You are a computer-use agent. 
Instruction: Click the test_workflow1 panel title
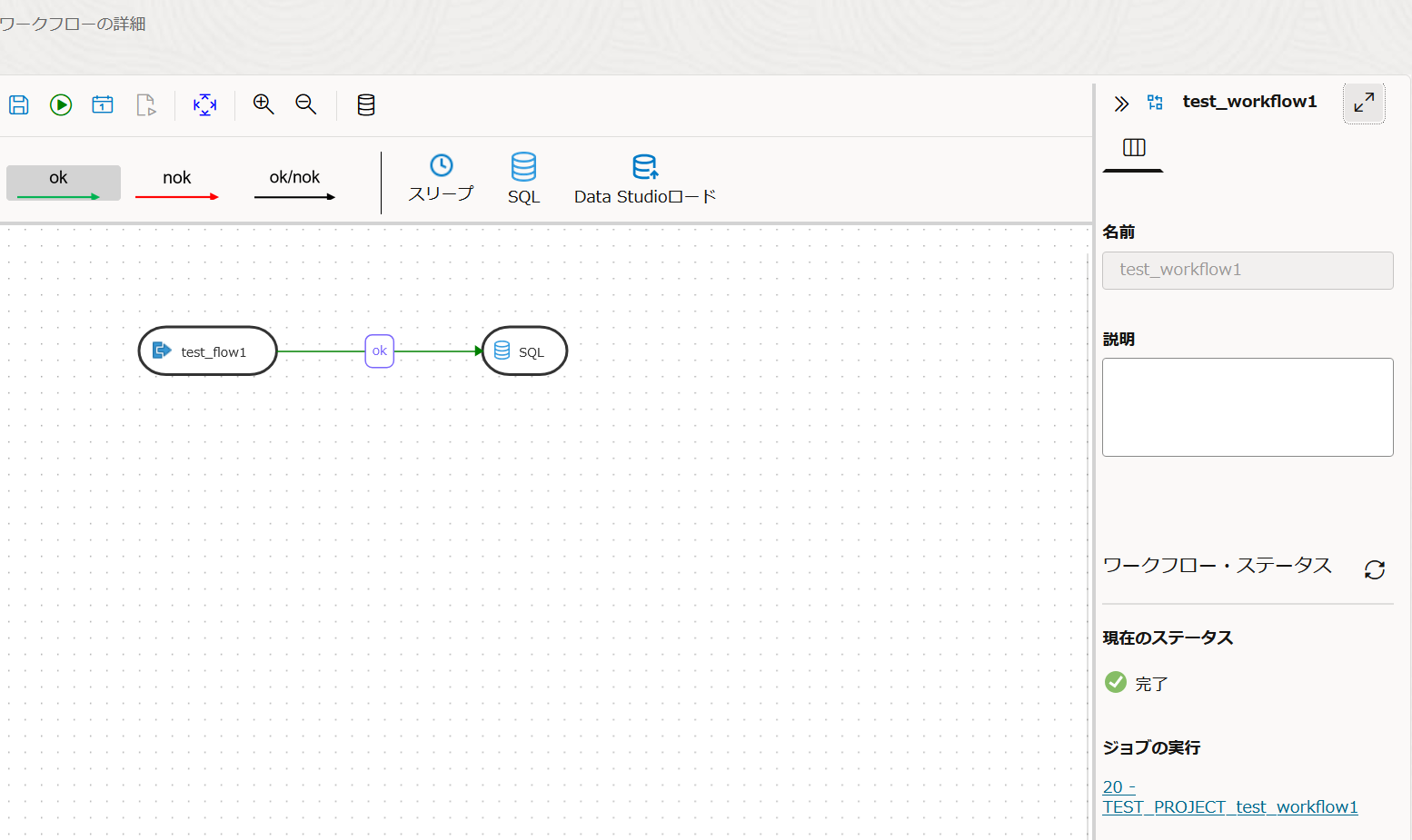1249,102
